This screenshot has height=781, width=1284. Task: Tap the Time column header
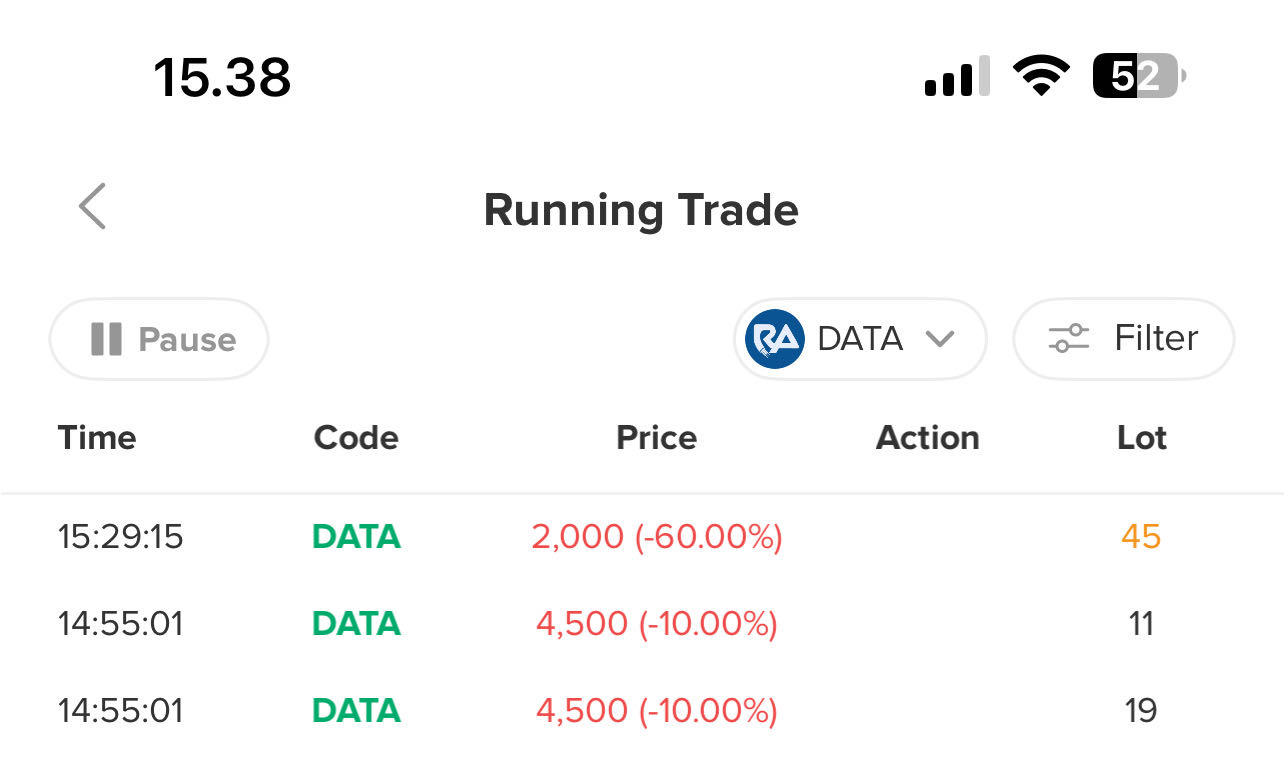click(97, 438)
